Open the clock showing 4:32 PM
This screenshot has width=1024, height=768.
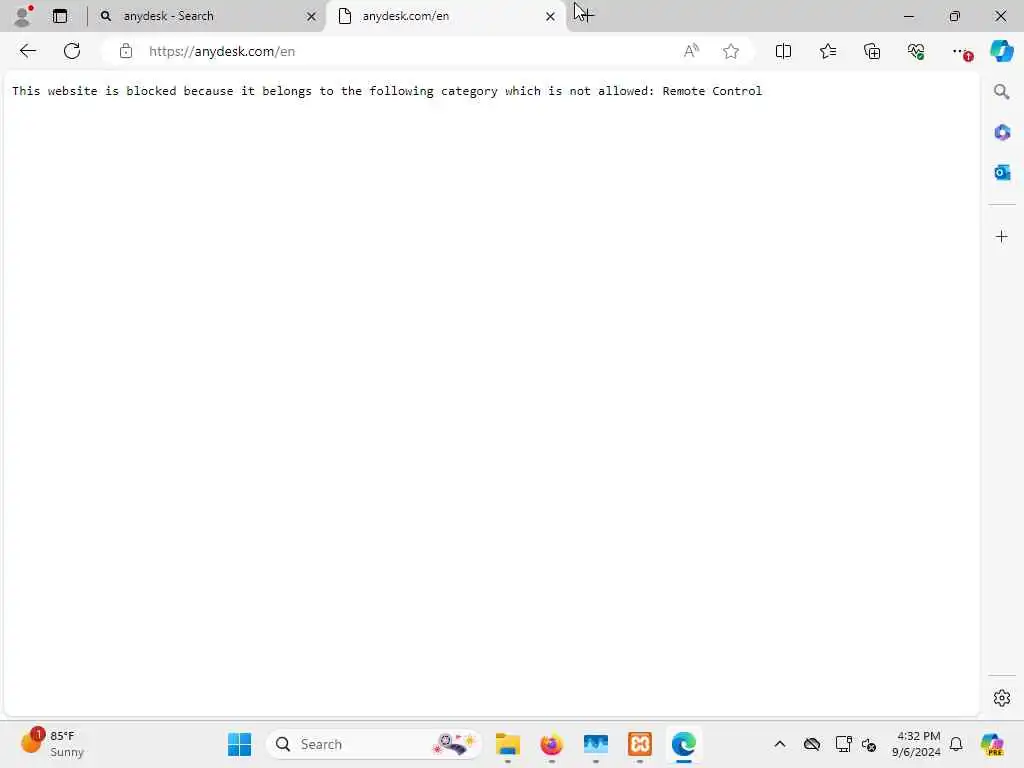916,744
